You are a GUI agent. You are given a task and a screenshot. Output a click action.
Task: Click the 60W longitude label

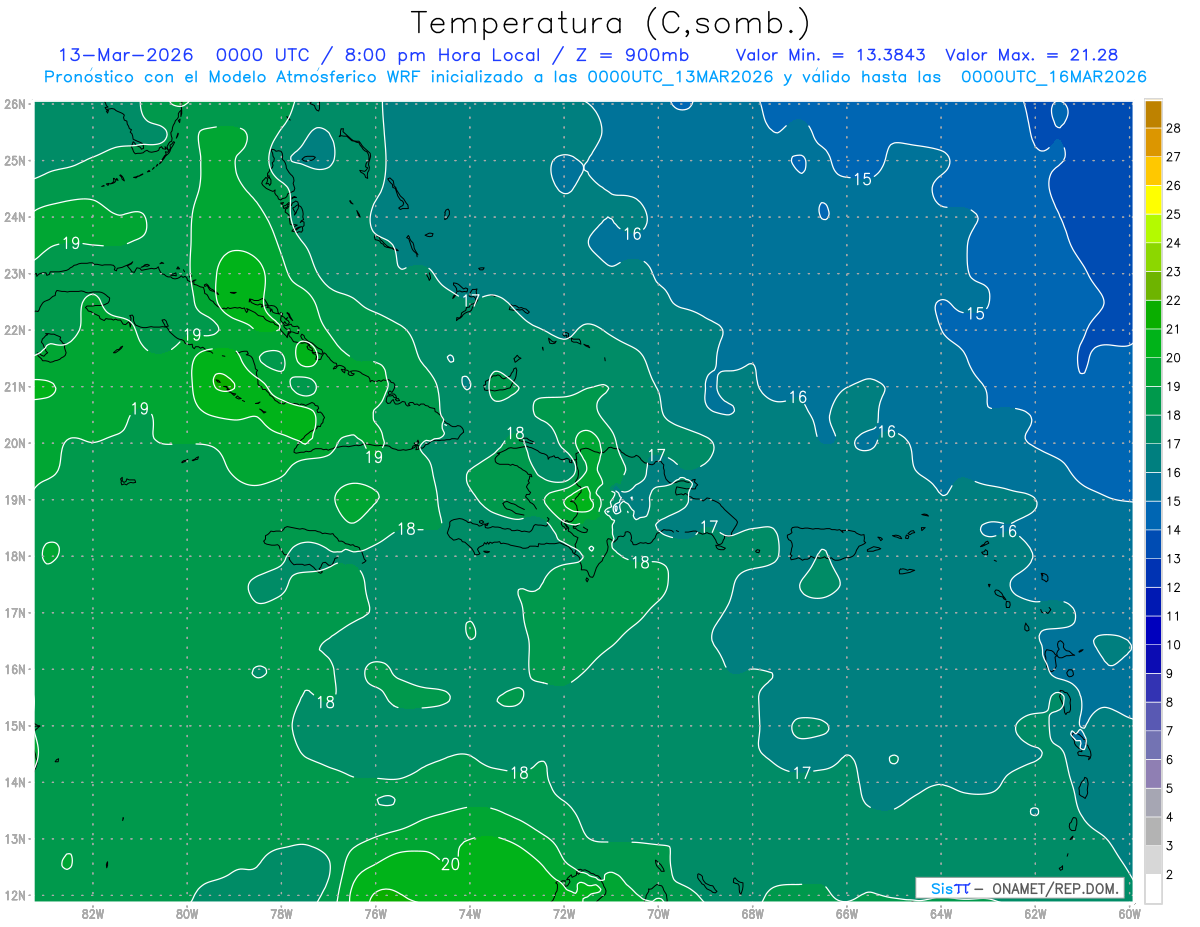pyautogui.click(x=1129, y=912)
